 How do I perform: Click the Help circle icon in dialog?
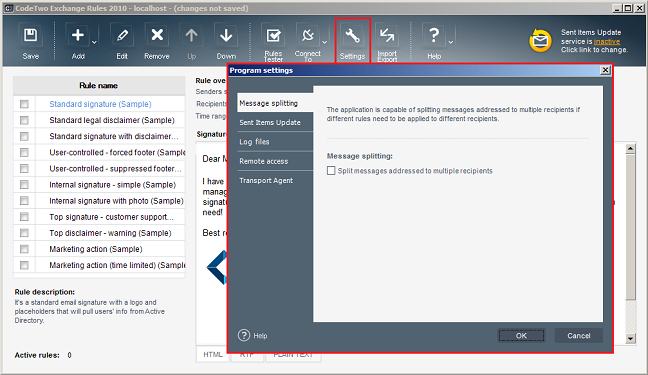click(244, 335)
